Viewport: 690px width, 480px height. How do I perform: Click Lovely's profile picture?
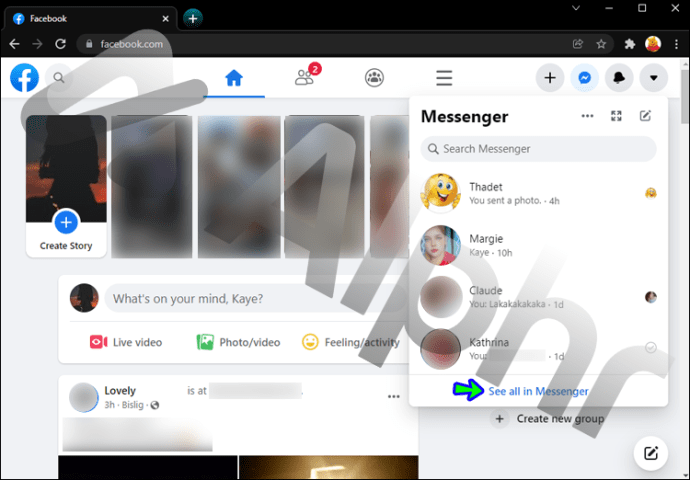tap(84, 397)
